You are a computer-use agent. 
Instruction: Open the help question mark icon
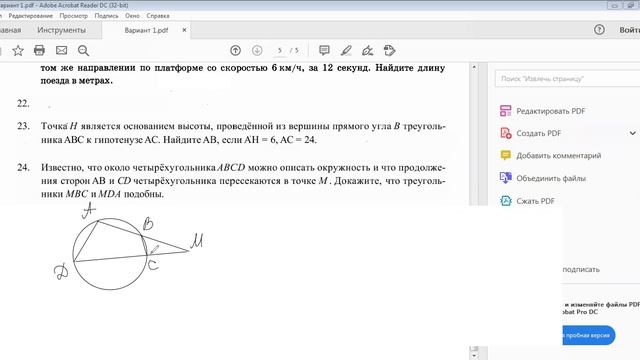[x=599, y=29]
